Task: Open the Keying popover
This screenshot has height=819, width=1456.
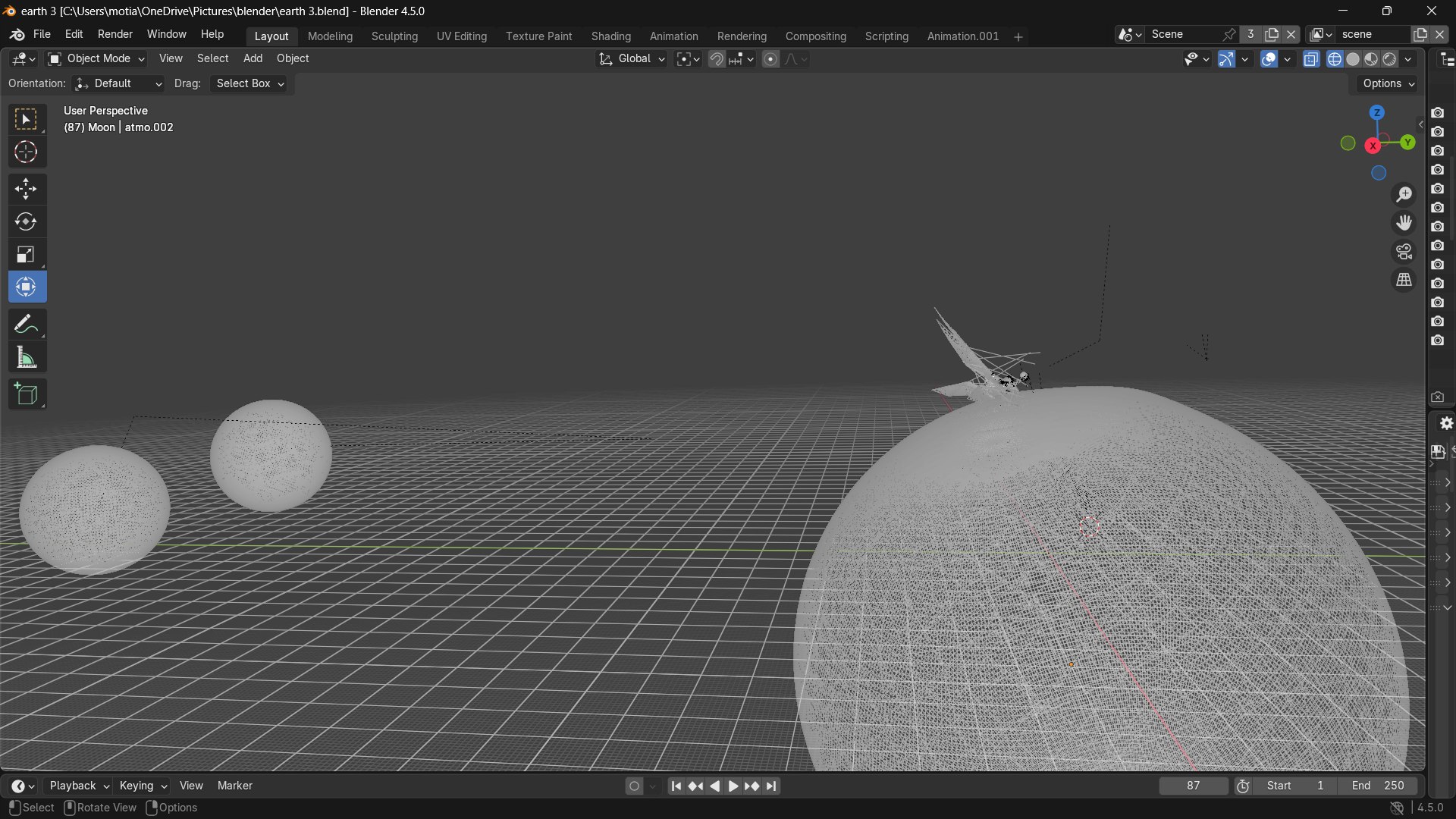Action: [x=143, y=786]
